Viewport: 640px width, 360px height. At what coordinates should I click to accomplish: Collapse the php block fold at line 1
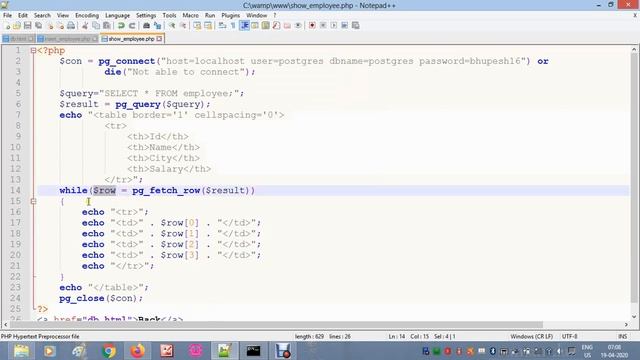pos(33,51)
